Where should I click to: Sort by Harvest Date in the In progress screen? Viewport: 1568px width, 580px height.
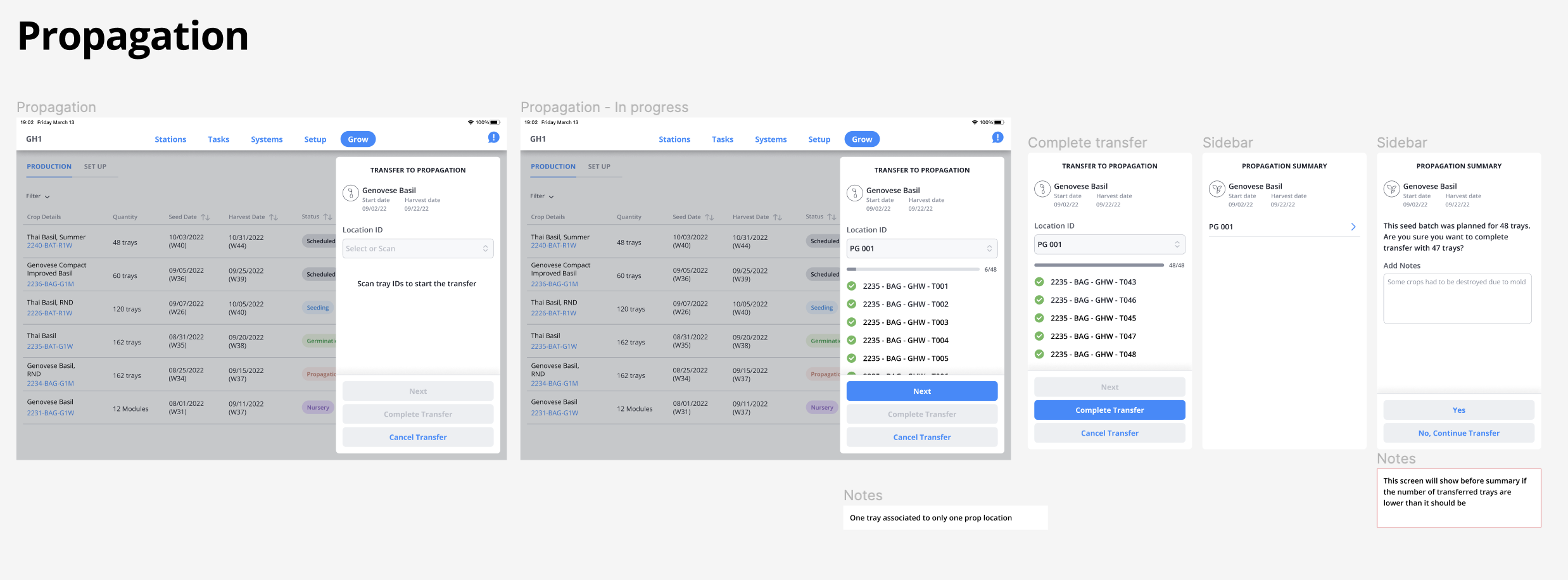[778, 217]
